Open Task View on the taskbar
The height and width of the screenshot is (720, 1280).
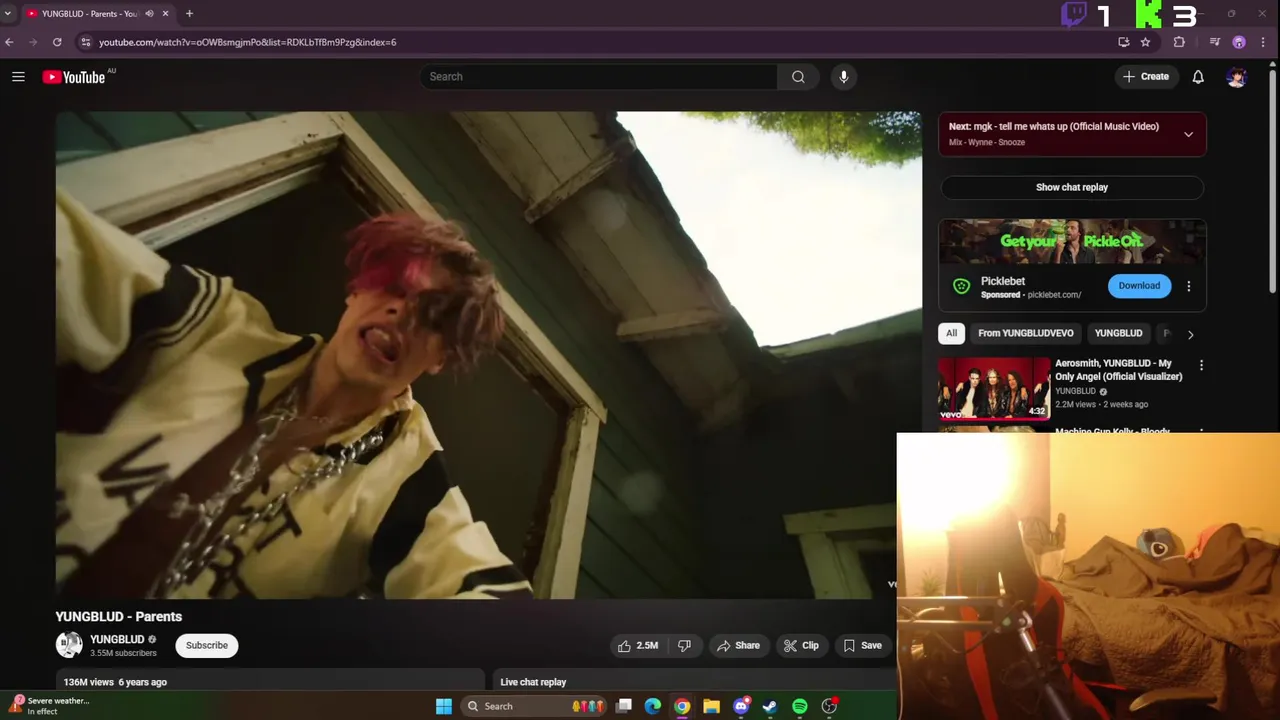pyautogui.click(x=624, y=706)
